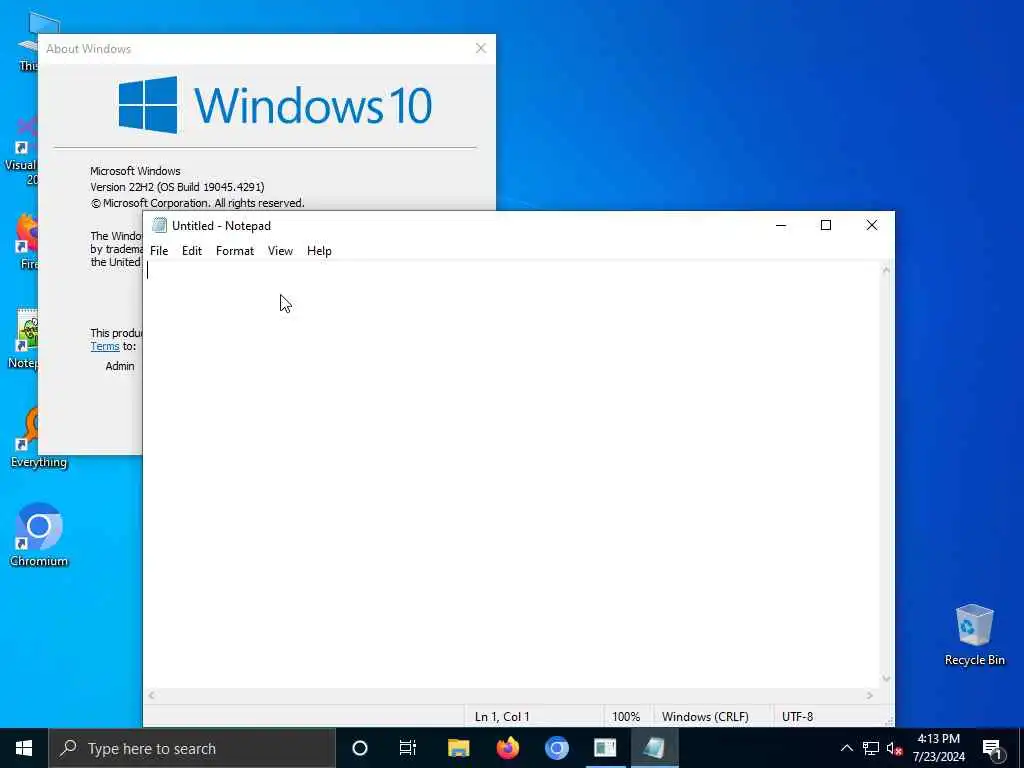Open the Format menu in Notepad

(234, 251)
